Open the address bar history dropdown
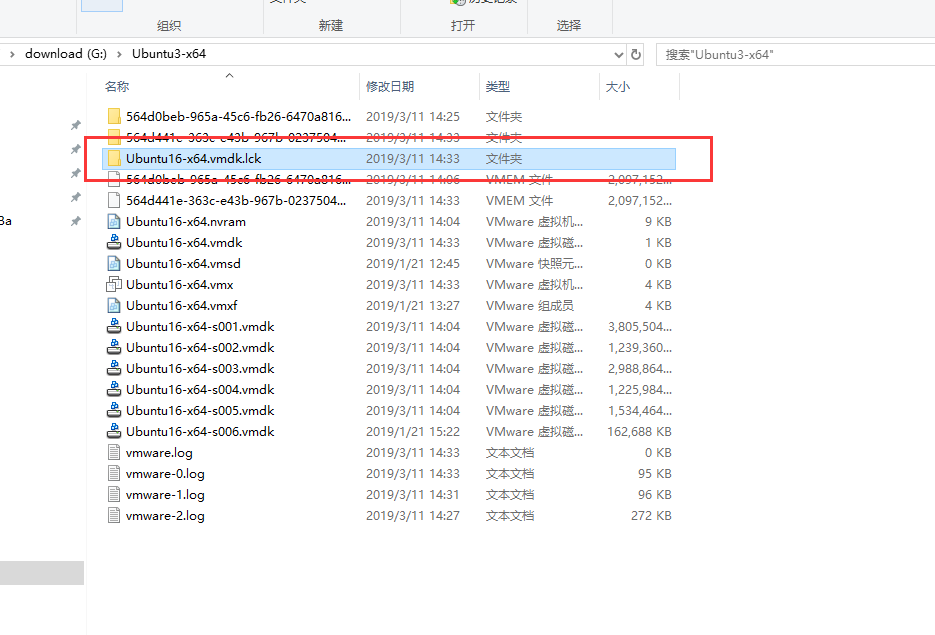The height and width of the screenshot is (635, 935). (619, 55)
